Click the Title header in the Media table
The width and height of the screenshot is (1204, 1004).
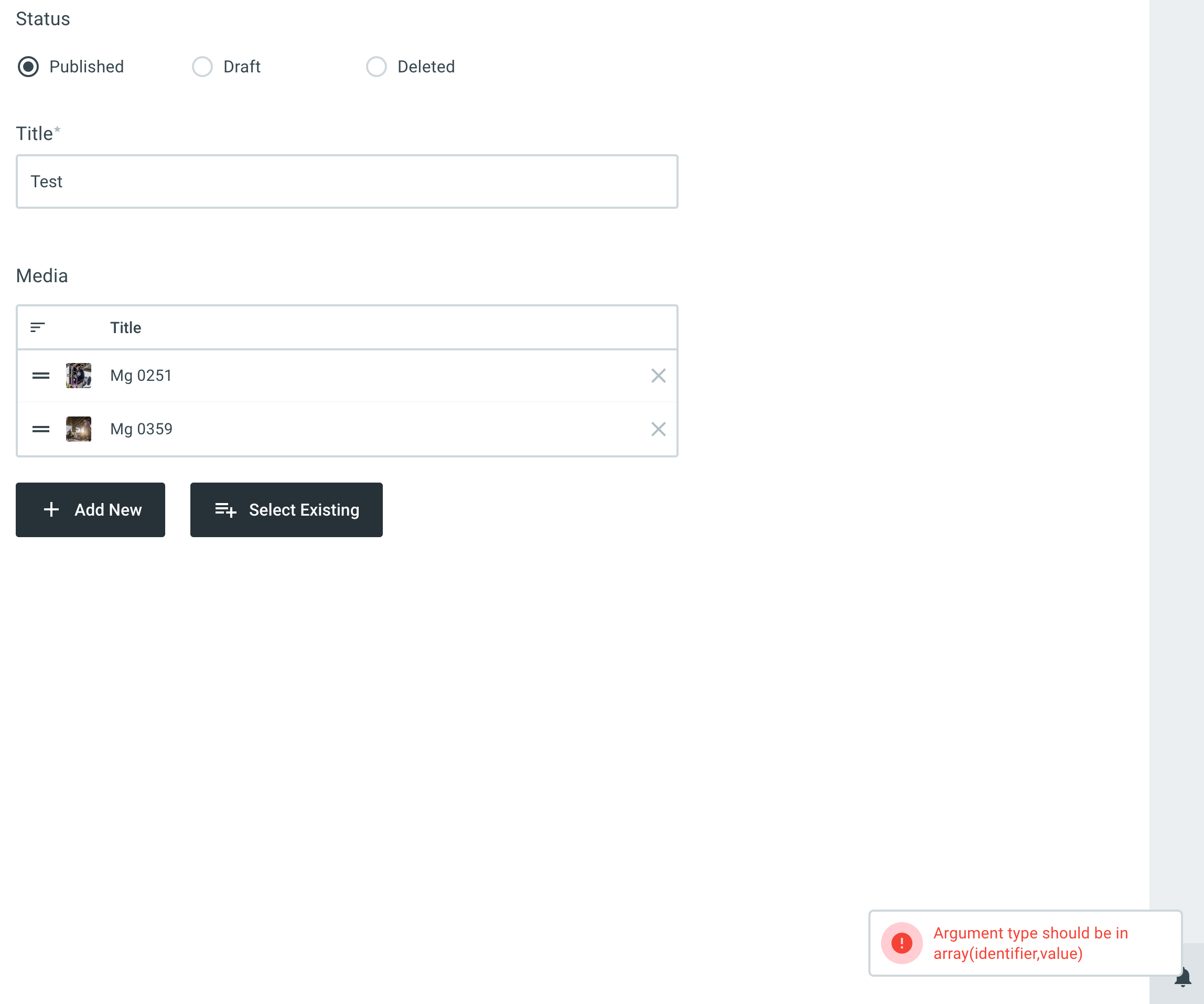point(125,327)
